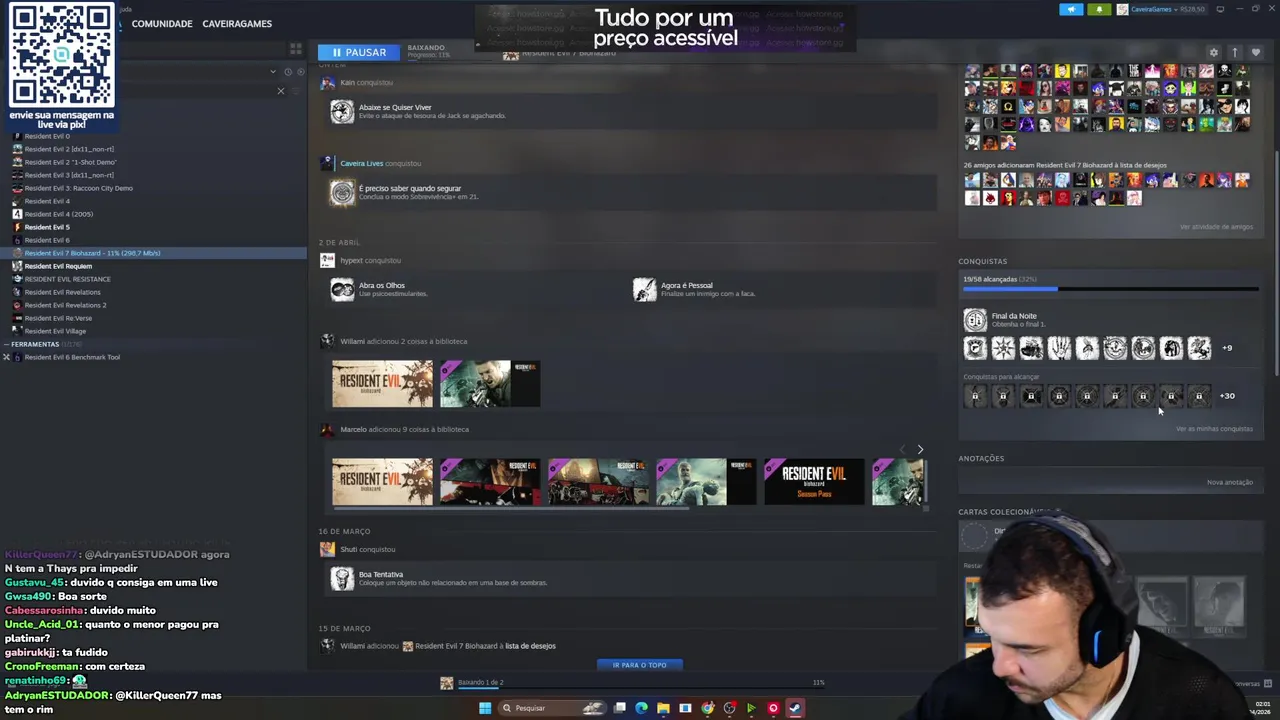Open the COMUNIDADE menu

tap(162, 23)
